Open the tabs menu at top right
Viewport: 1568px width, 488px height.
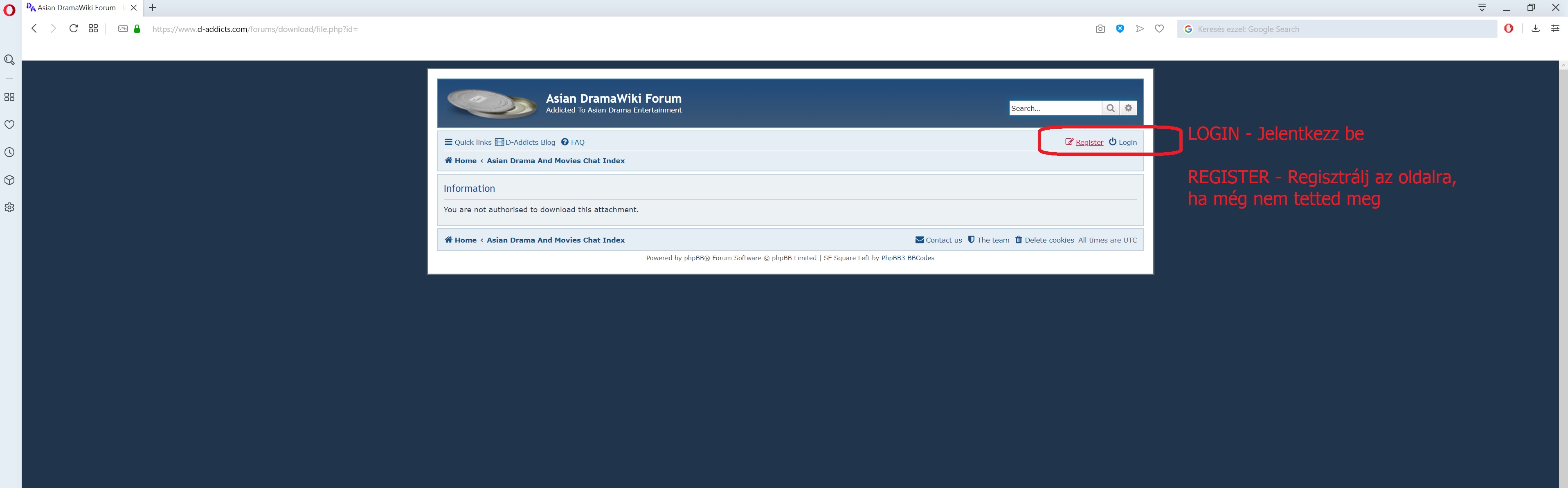[1482, 8]
